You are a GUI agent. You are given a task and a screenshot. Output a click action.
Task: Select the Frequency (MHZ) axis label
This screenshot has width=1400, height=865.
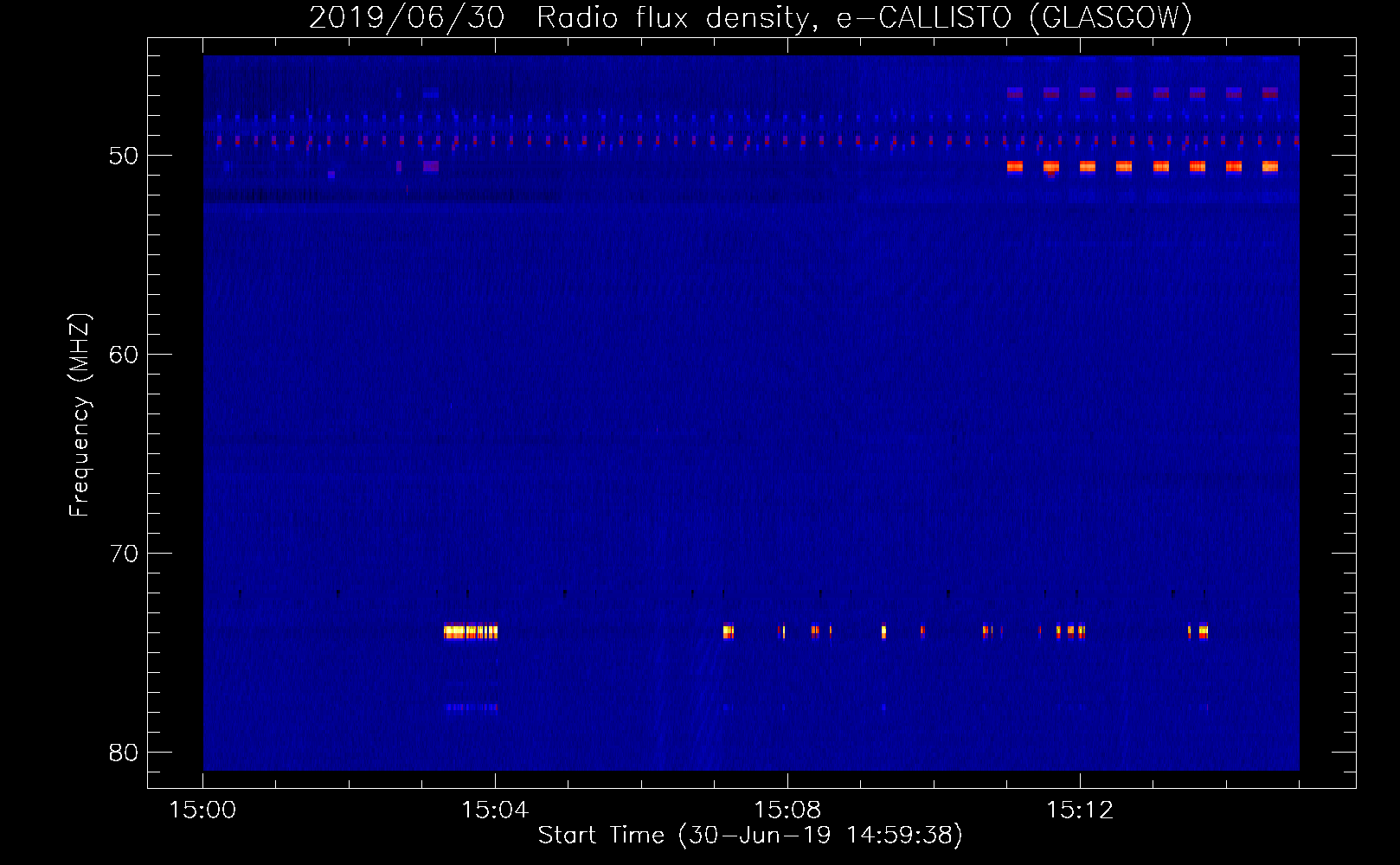tap(80, 415)
